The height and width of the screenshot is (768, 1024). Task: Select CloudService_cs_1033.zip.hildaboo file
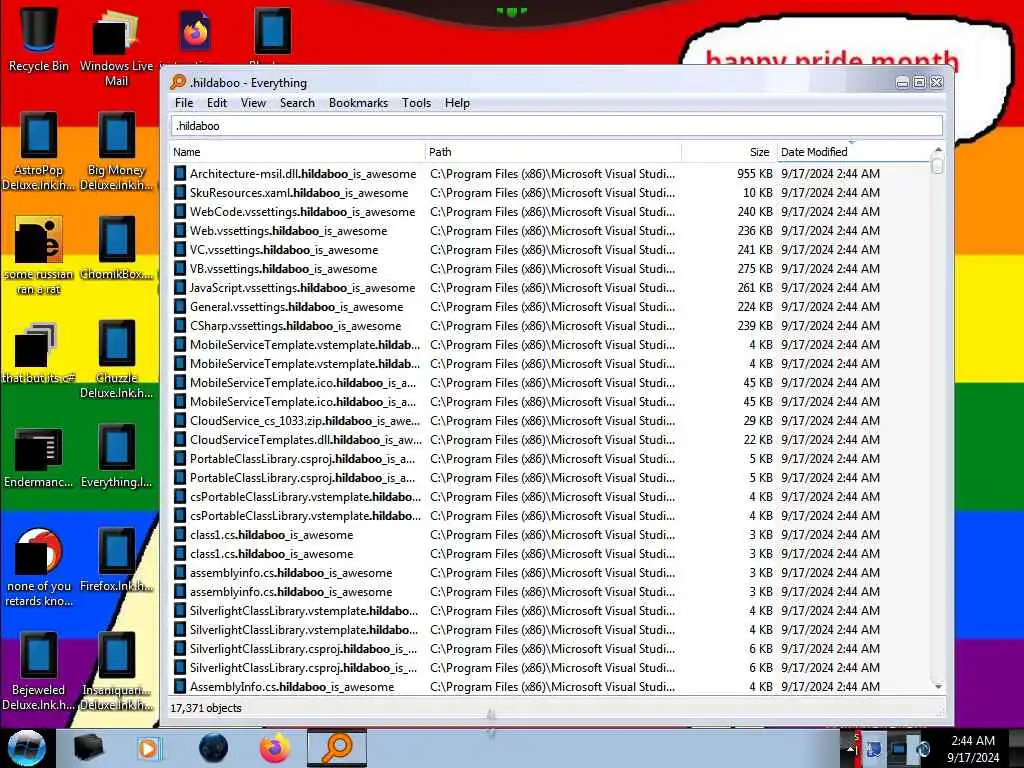[x=305, y=421]
